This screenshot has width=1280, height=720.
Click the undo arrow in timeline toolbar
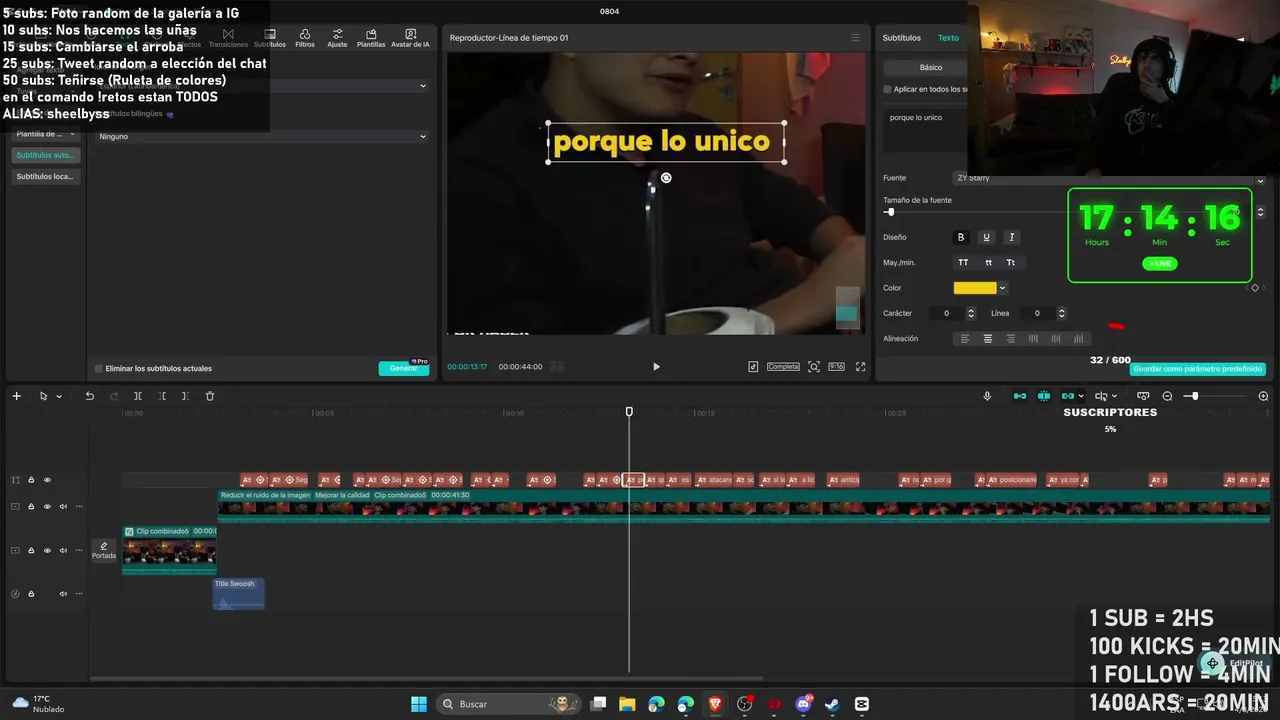pos(90,396)
